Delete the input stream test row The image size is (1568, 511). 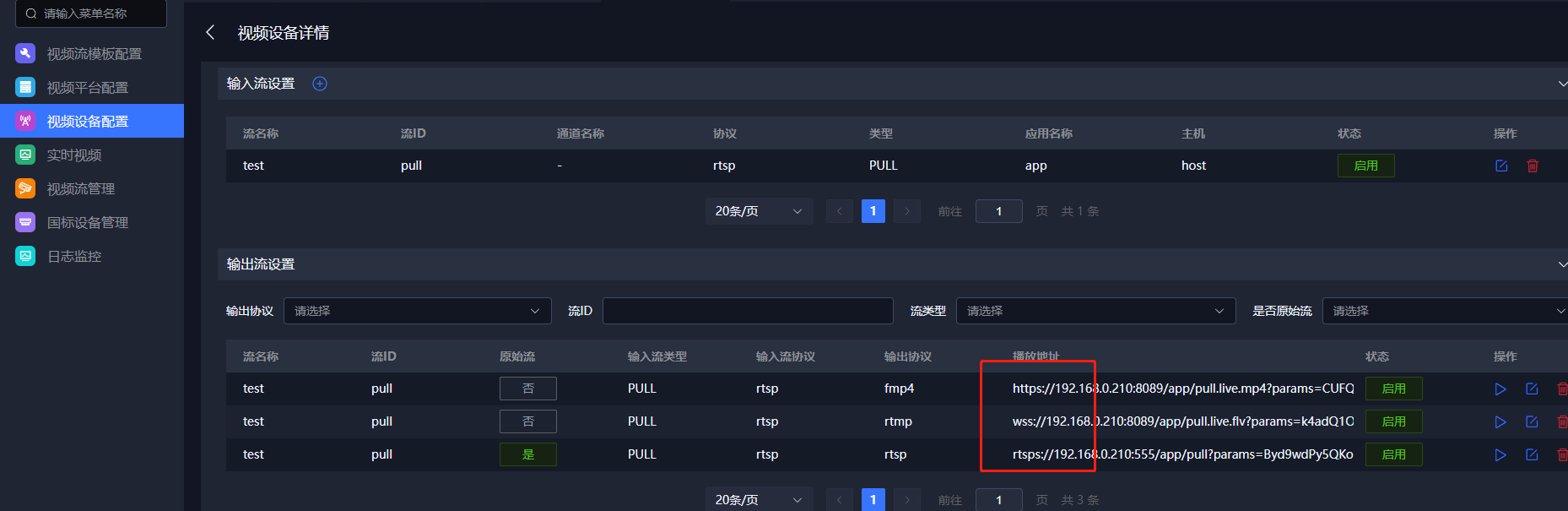click(x=1533, y=166)
